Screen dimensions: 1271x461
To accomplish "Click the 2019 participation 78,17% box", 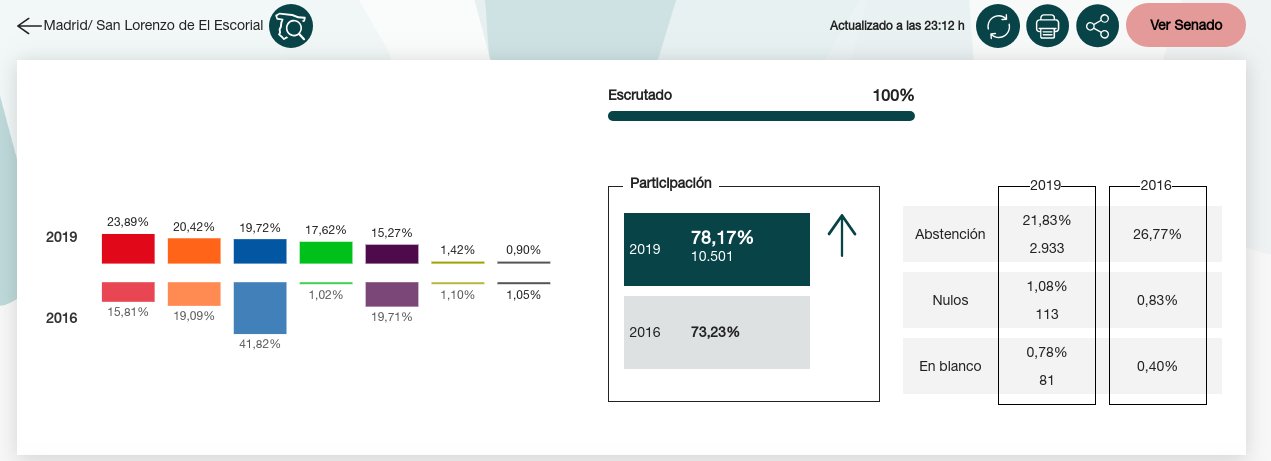I will 717,249.
